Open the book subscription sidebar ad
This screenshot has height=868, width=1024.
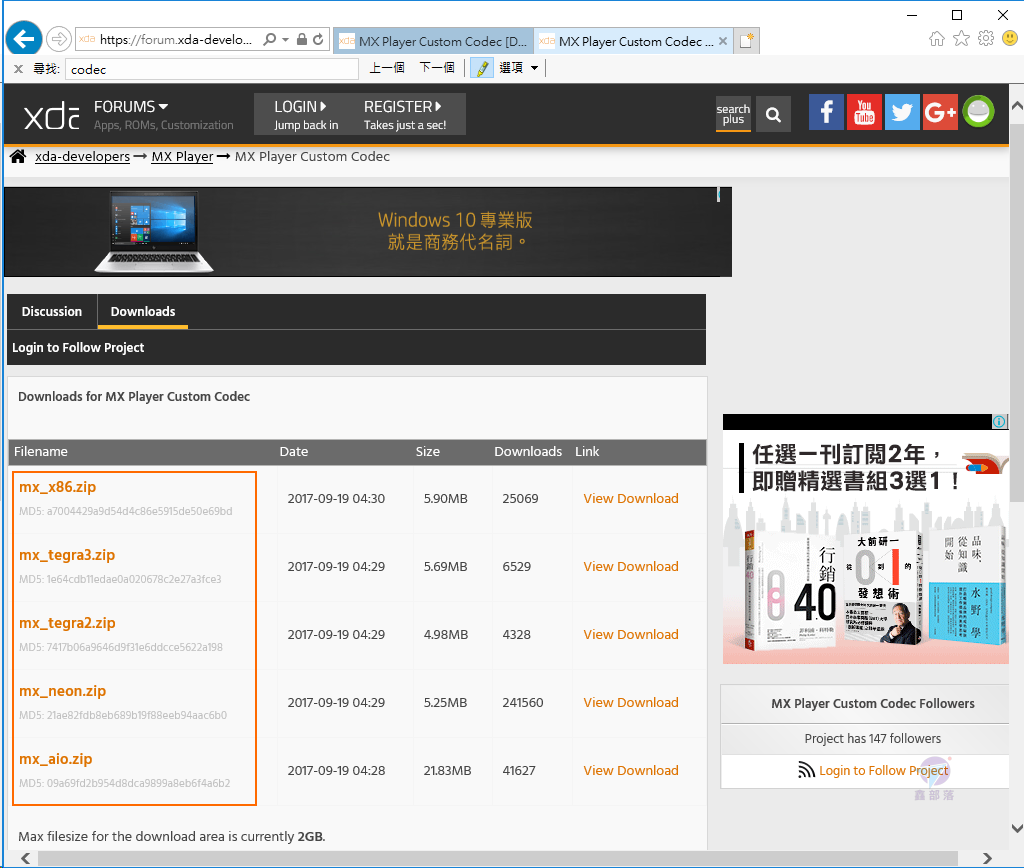[x=865, y=545]
